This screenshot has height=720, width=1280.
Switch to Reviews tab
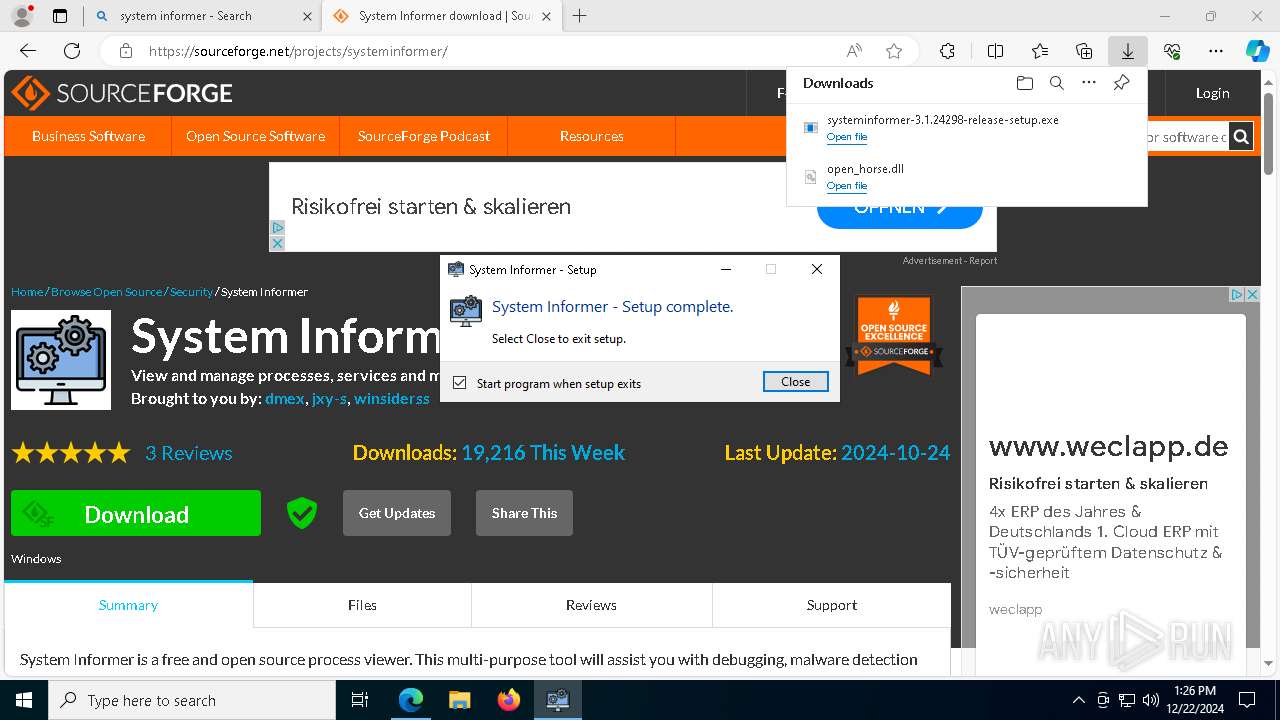coord(591,605)
